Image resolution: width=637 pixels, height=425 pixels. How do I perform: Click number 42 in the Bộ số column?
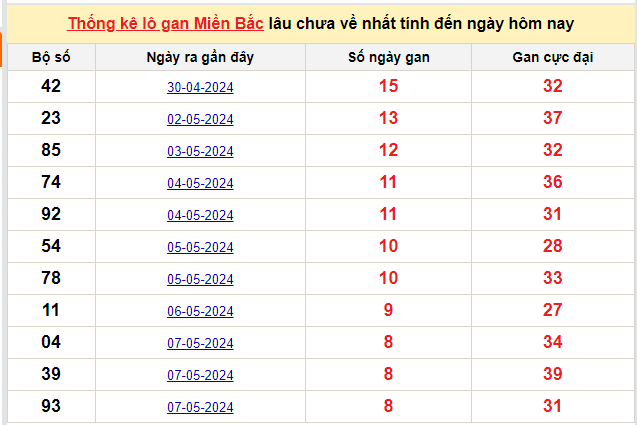(51, 86)
